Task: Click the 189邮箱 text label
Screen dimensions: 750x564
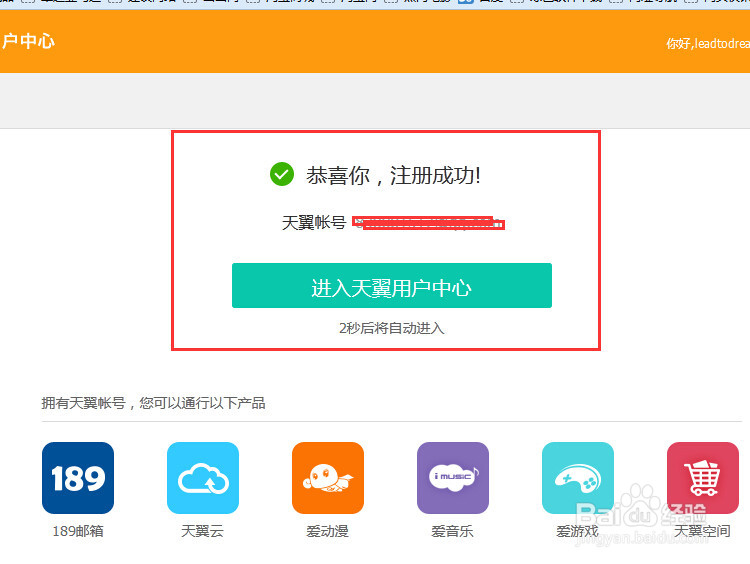Action: 78,531
